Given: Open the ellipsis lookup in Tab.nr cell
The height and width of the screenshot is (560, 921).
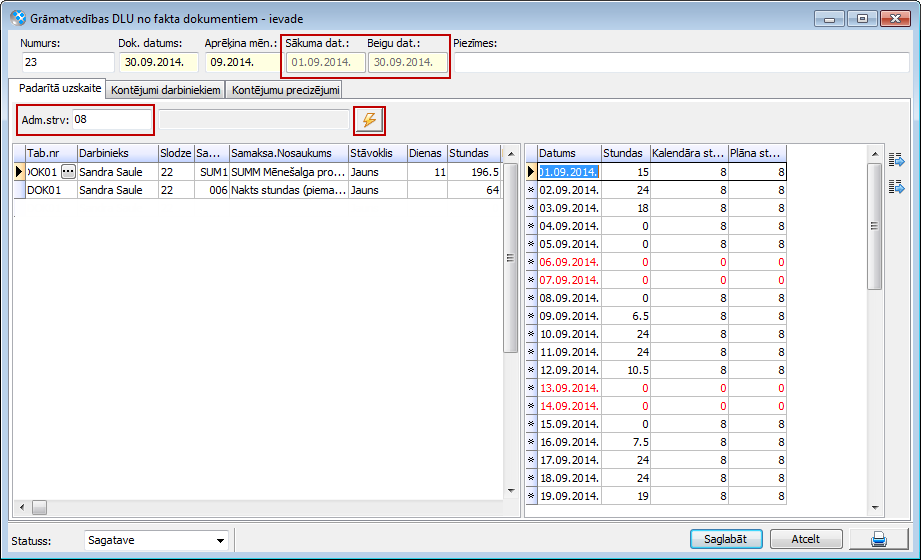Looking at the screenshot, I should click(68, 172).
